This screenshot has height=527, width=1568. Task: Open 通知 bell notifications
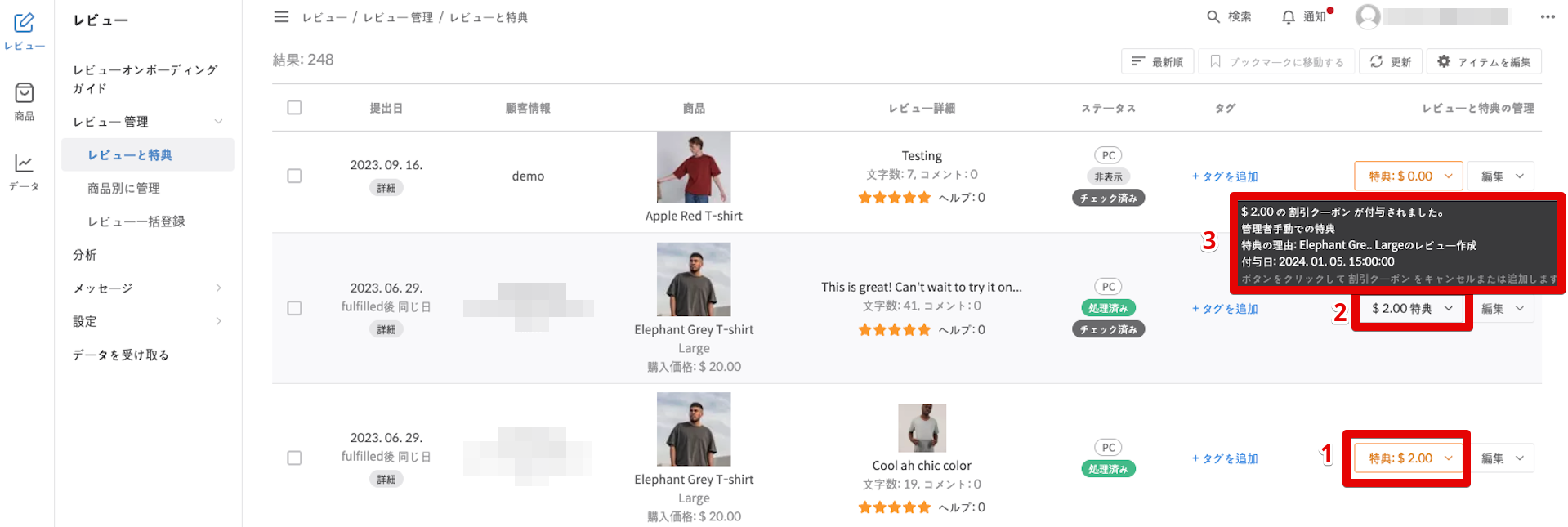(x=1289, y=17)
